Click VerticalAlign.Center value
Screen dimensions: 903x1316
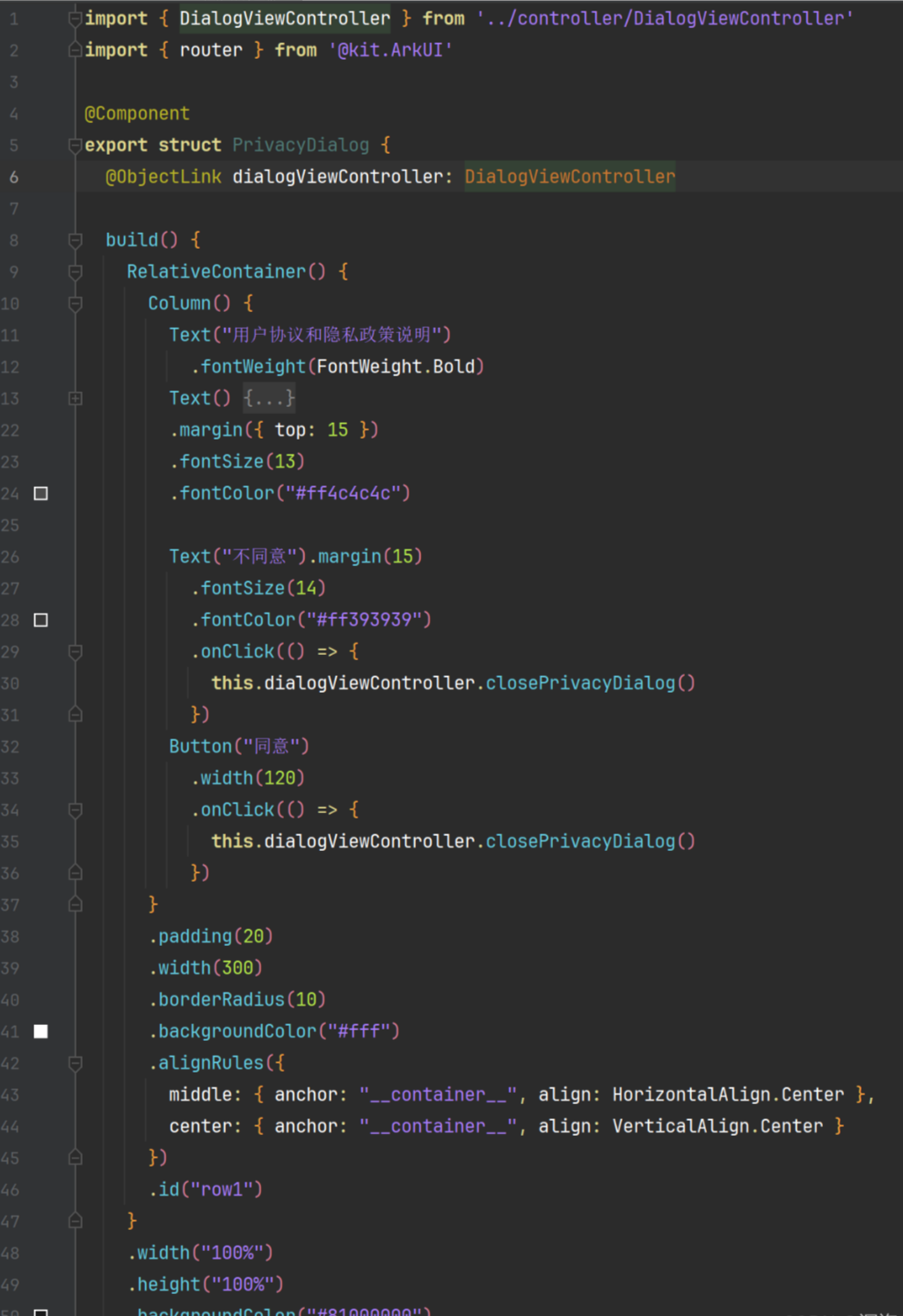click(x=717, y=1126)
